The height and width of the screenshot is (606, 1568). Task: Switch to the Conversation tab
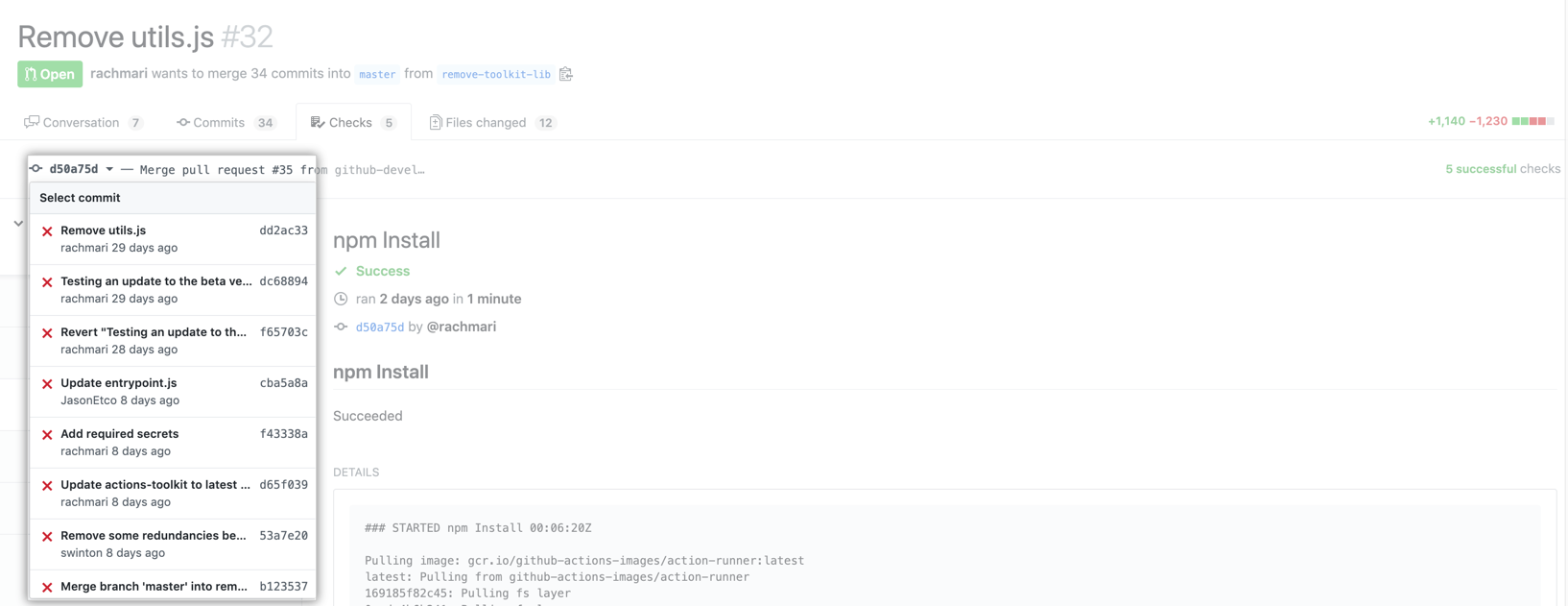click(x=83, y=123)
